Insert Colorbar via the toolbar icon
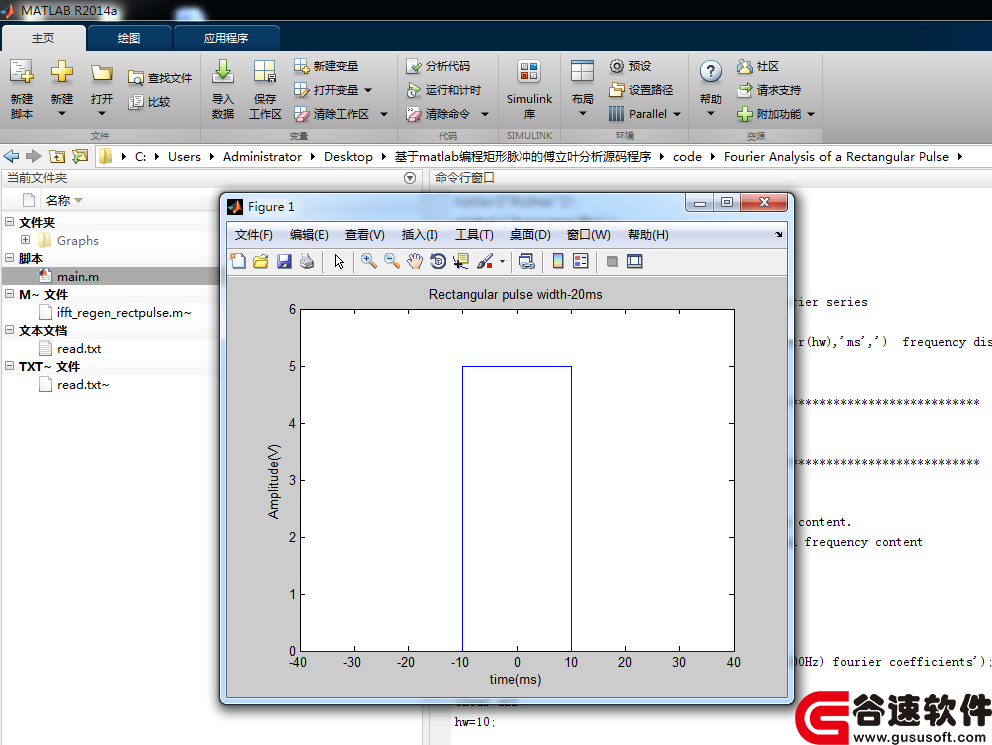 click(558, 261)
